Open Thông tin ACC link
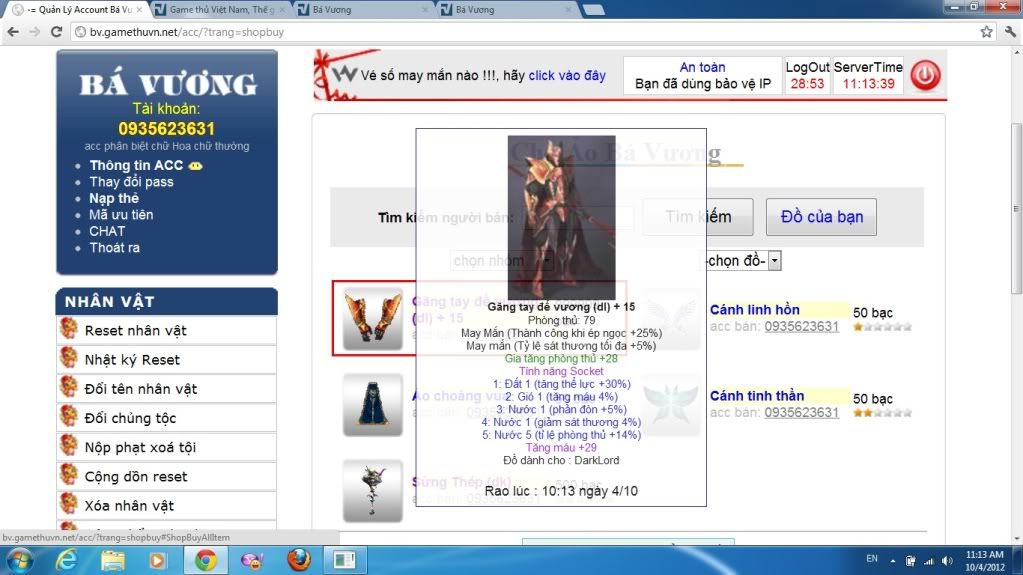The height and width of the screenshot is (575, 1023). pyautogui.click(x=136, y=166)
